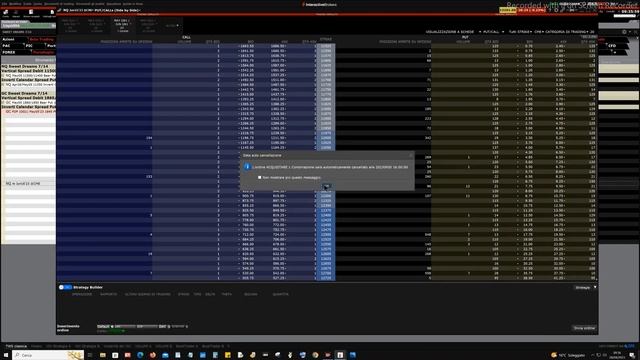This screenshot has height=360, width=640.
Task: Click the Windows taskbar search box
Action: tap(48, 355)
